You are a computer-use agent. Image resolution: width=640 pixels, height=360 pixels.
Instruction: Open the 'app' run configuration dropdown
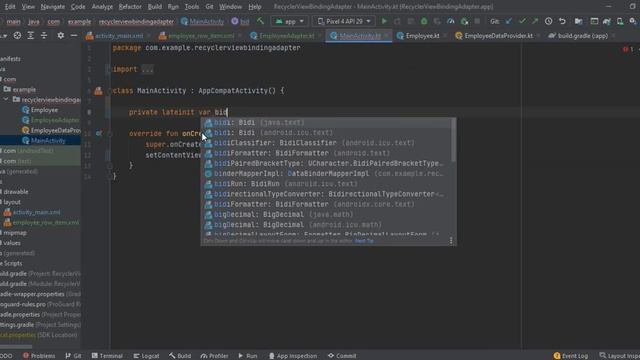[289, 21]
